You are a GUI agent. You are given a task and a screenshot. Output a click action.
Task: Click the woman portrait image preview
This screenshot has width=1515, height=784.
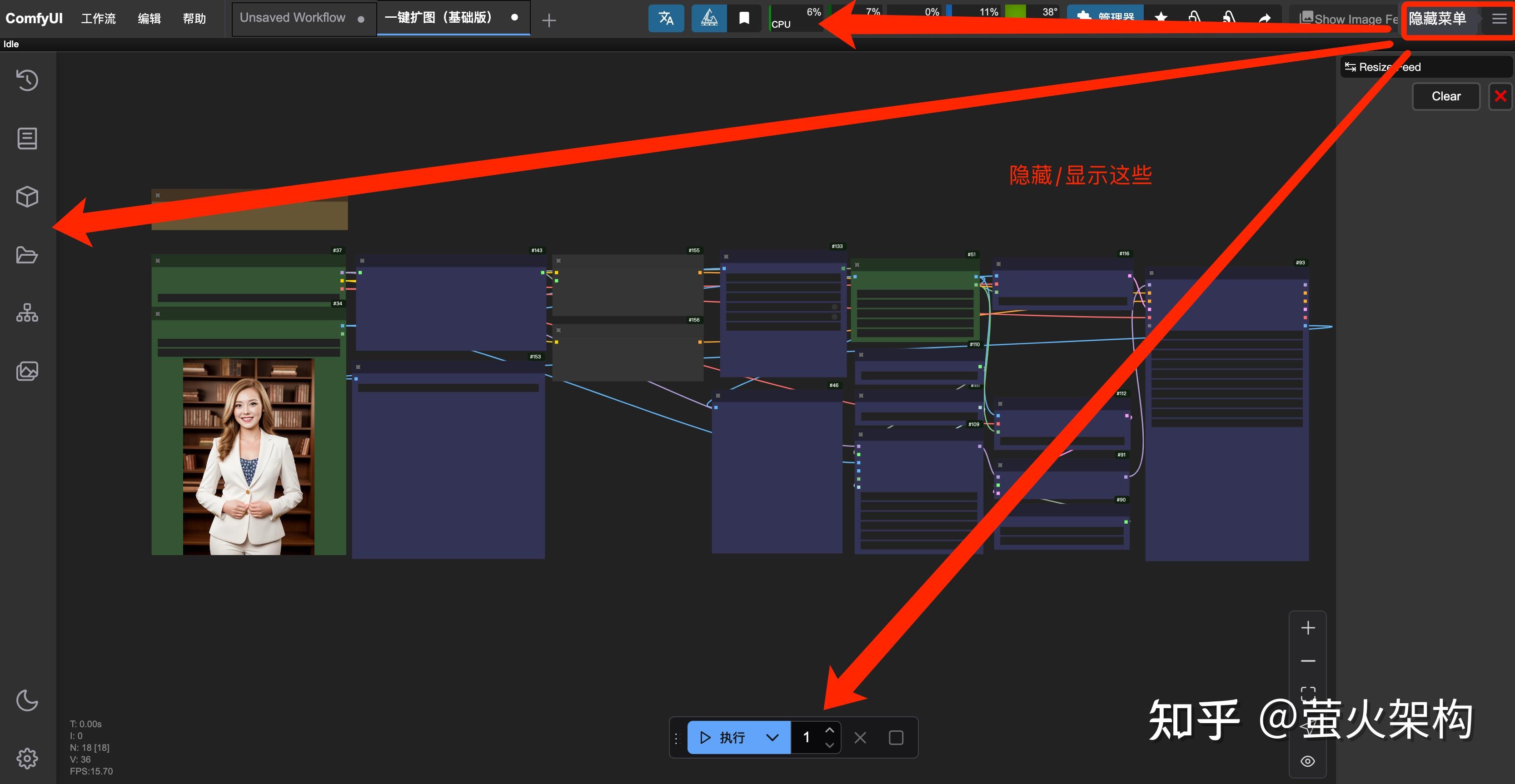[248, 457]
